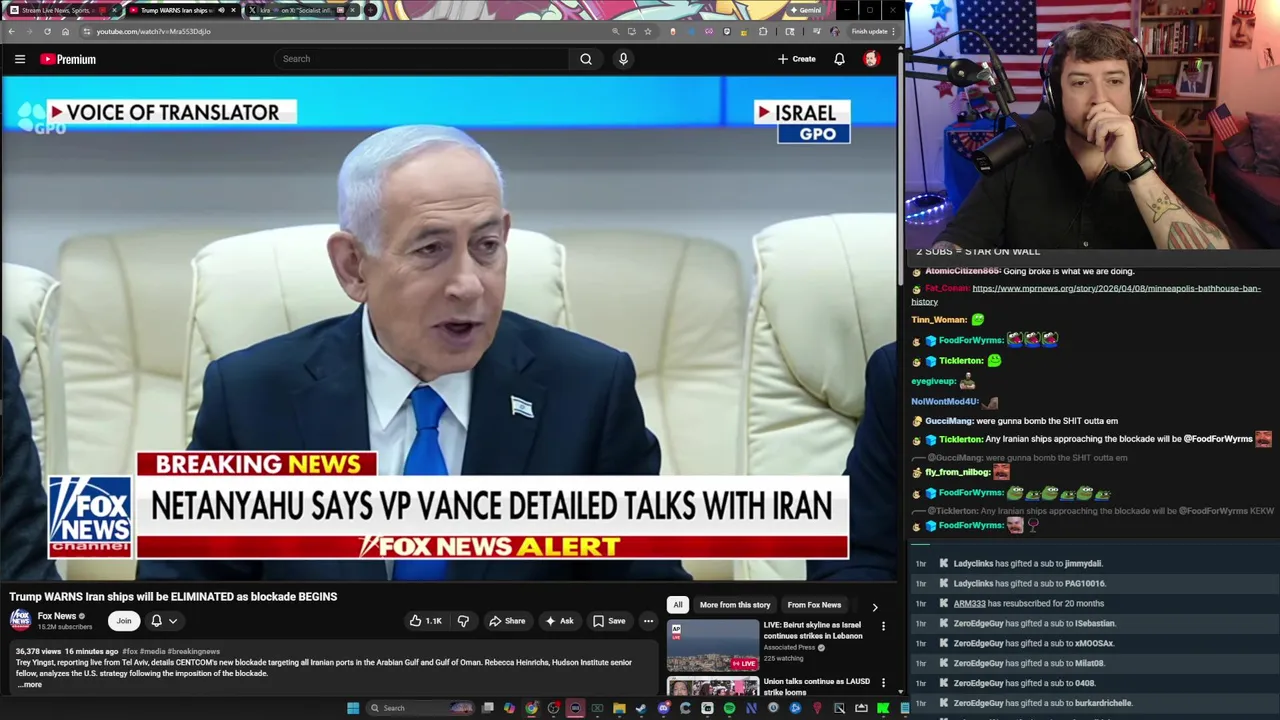Open Steam from the taskbar

[x=641, y=708]
